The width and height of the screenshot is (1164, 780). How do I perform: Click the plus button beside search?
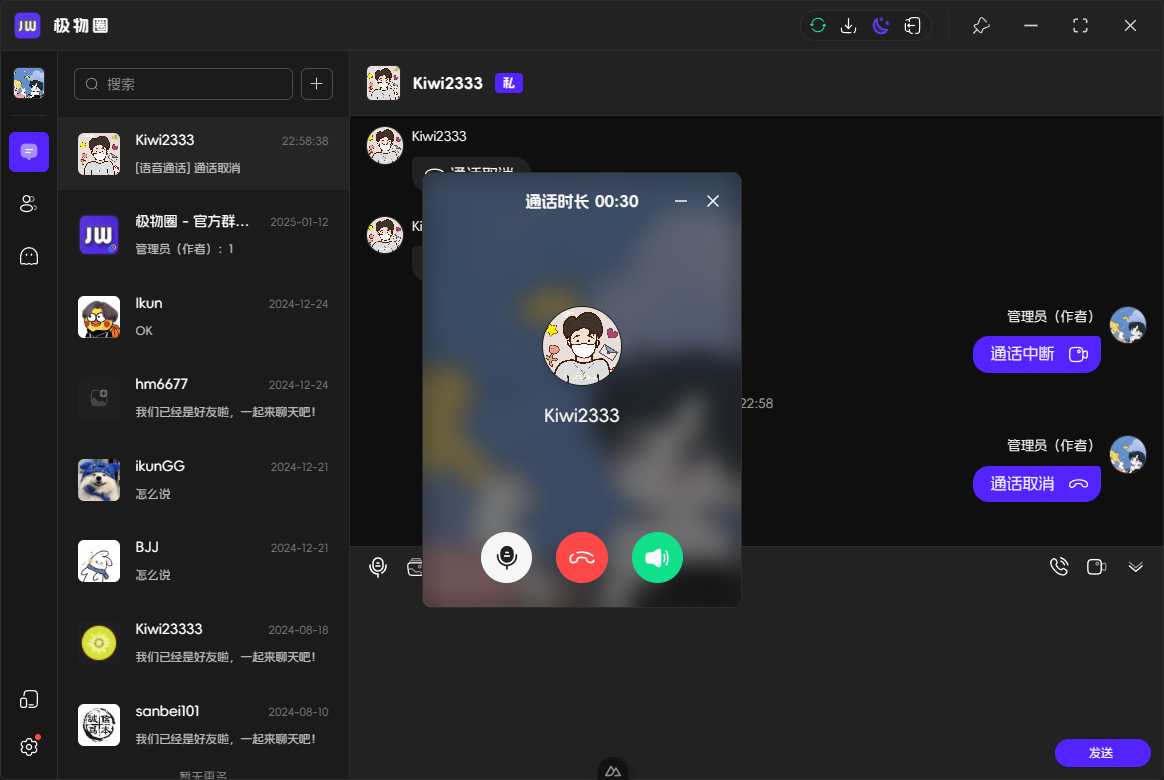317,84
